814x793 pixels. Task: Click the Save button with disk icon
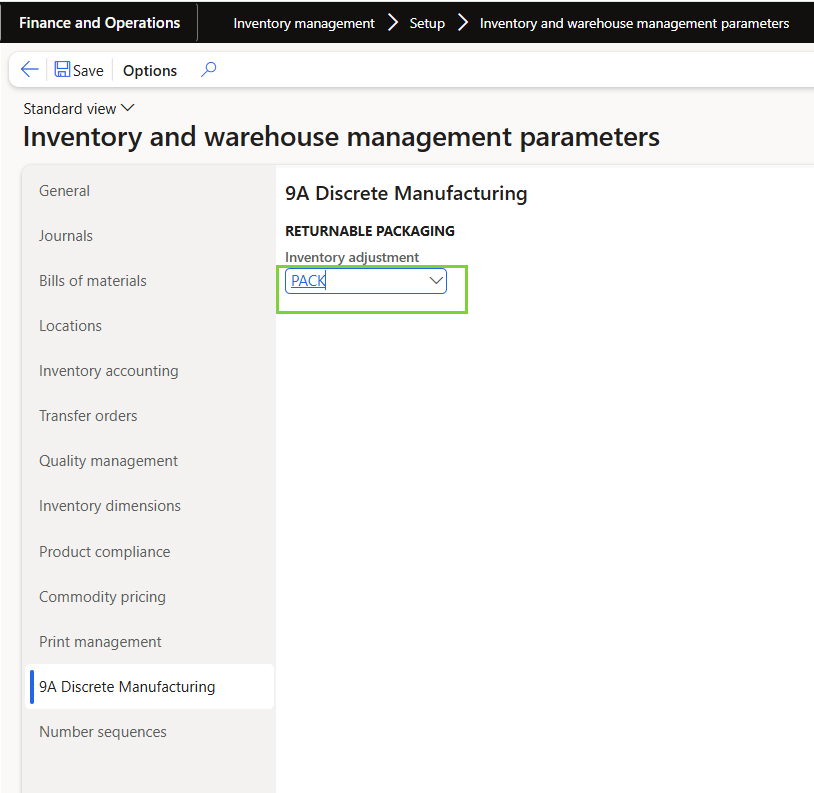click(79, 70)
